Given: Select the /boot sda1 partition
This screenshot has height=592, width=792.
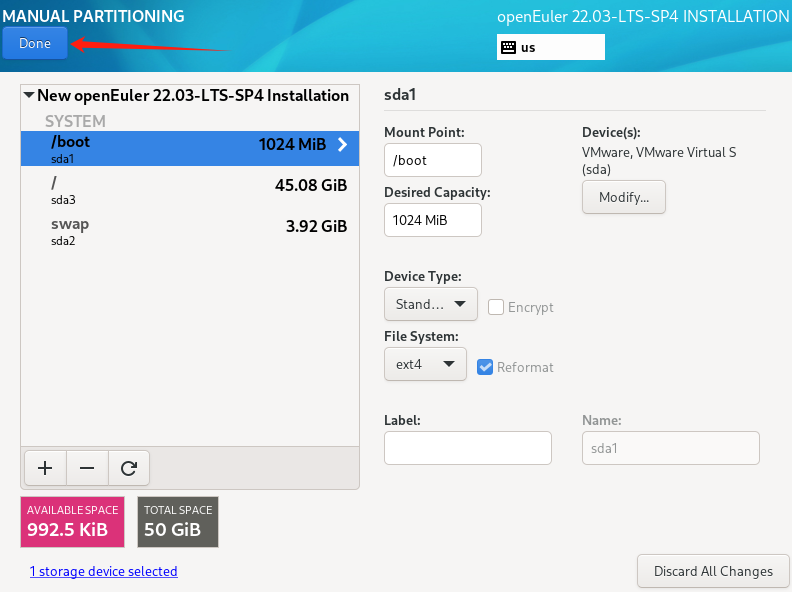Looking at the screenshot, I should tap(190, 149).
